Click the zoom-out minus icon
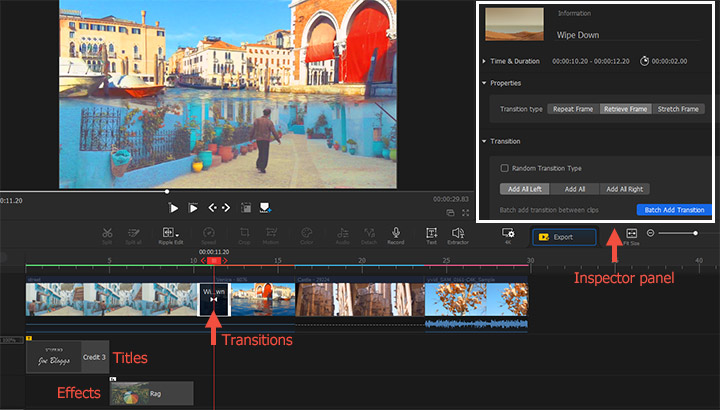The image size is (720, 410). (x=651, y=233)
